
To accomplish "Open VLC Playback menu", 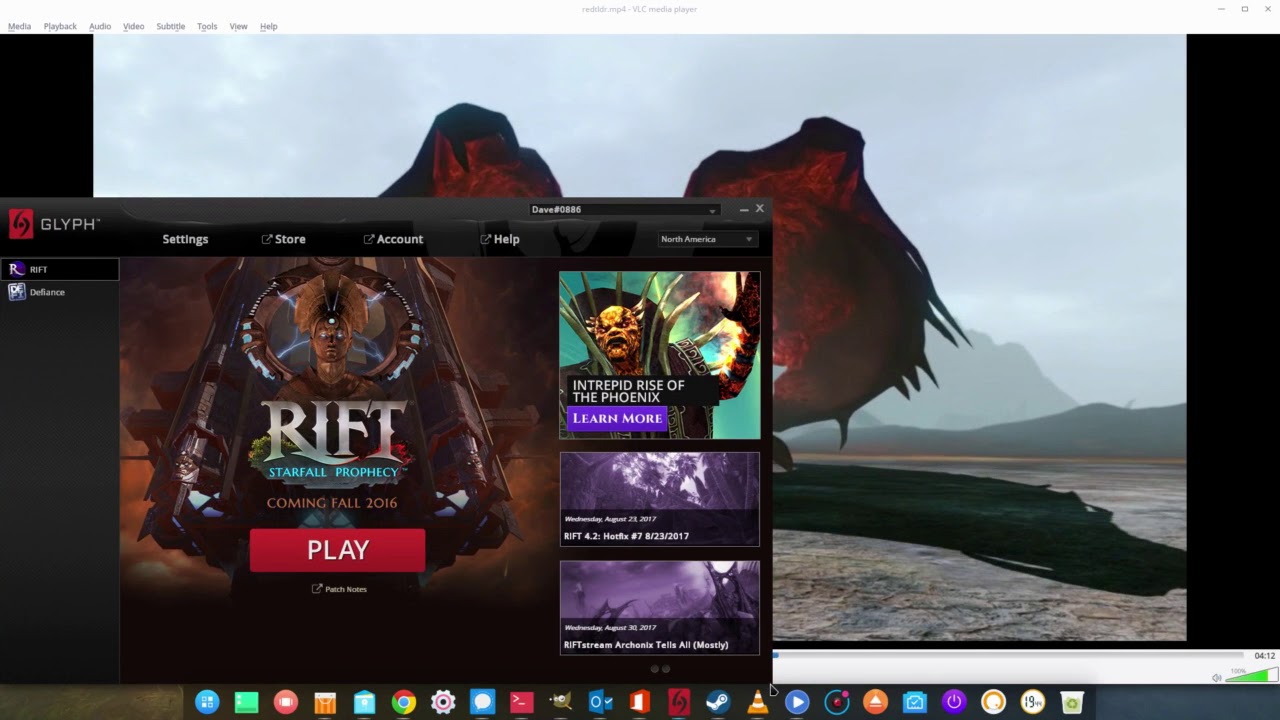I will tap(60, 26).
